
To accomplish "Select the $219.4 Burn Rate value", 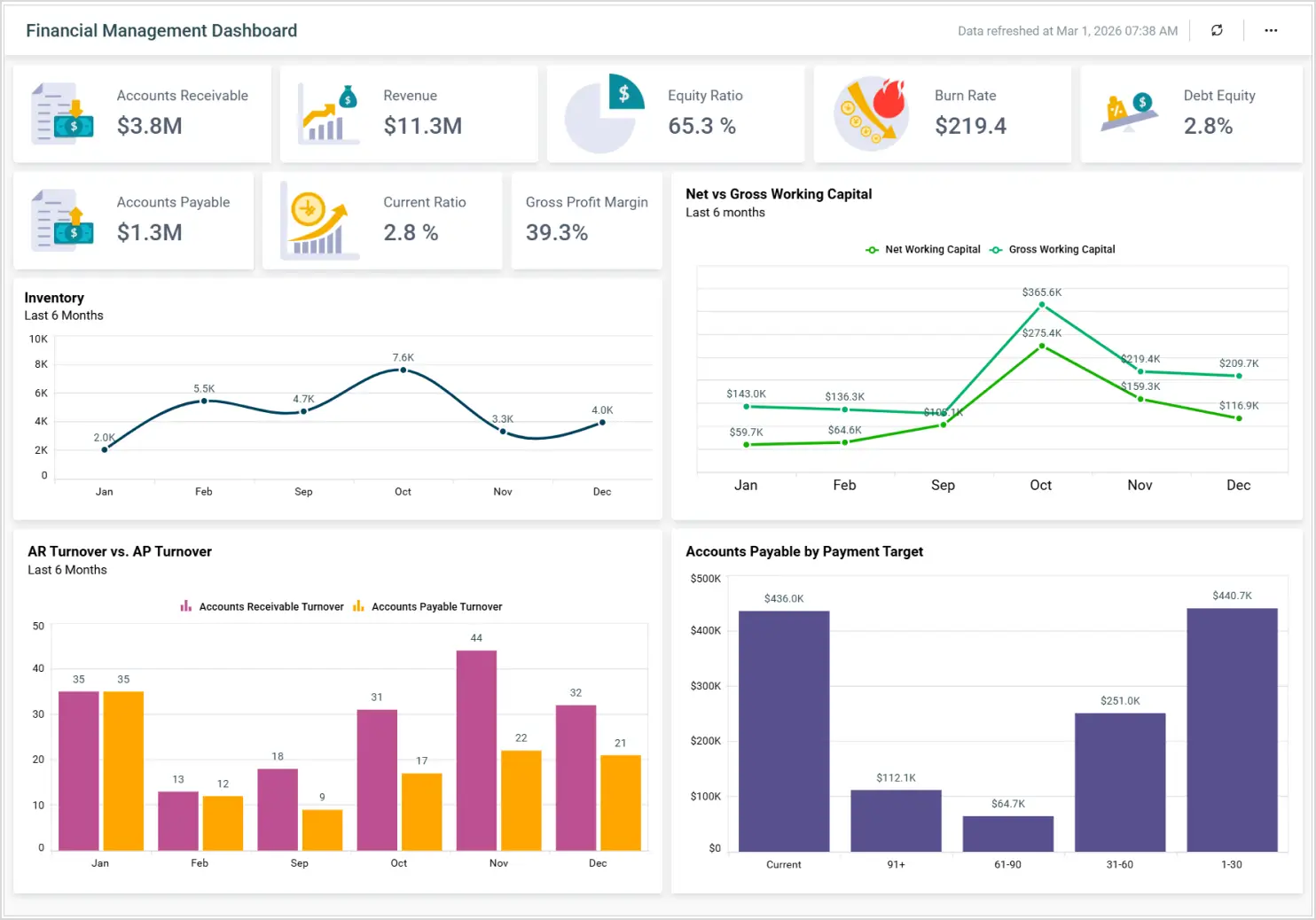I will pyautogui.click(x=971, y=126).
